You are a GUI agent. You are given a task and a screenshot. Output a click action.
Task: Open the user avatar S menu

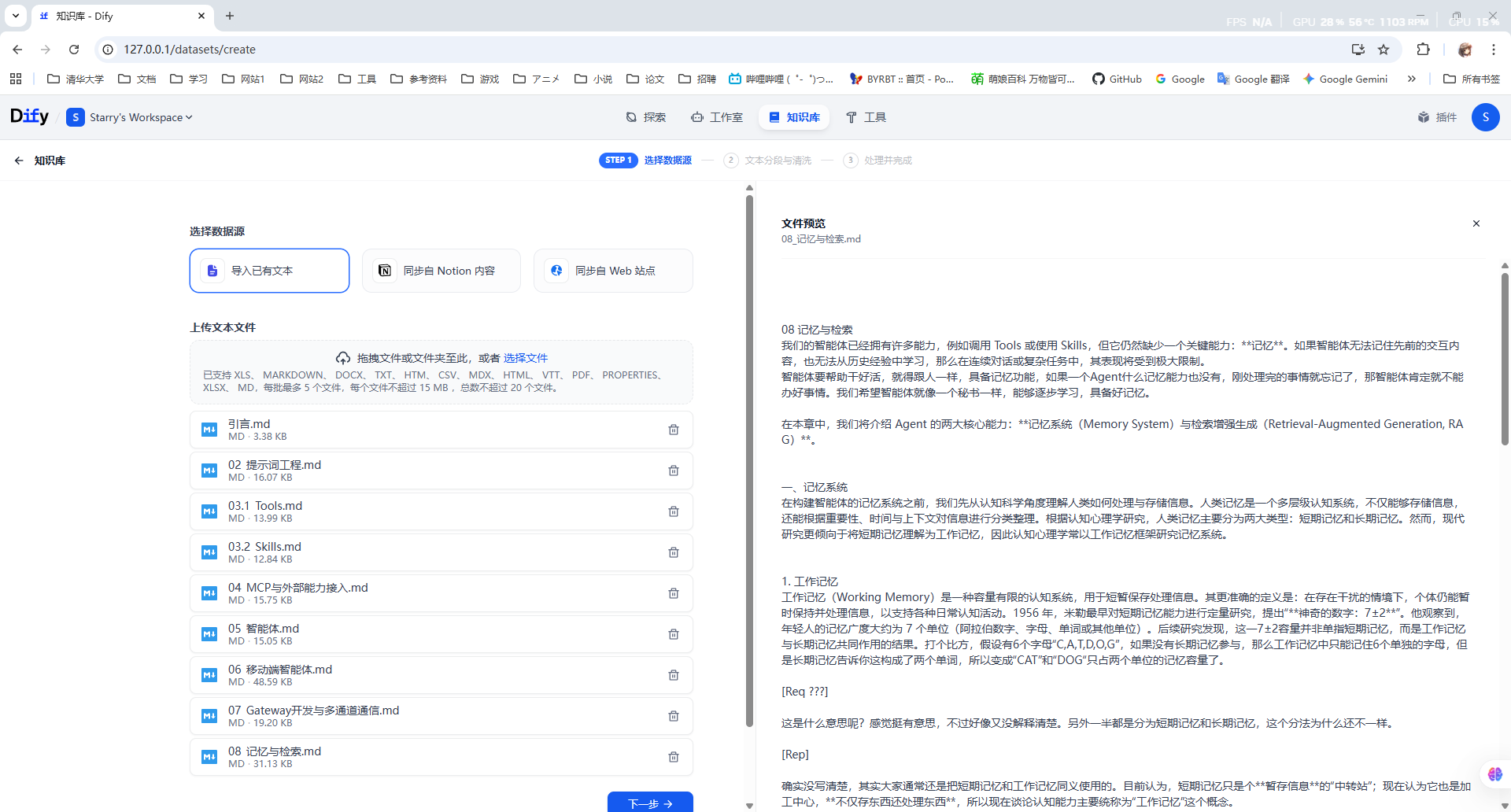pos(1485,117)
